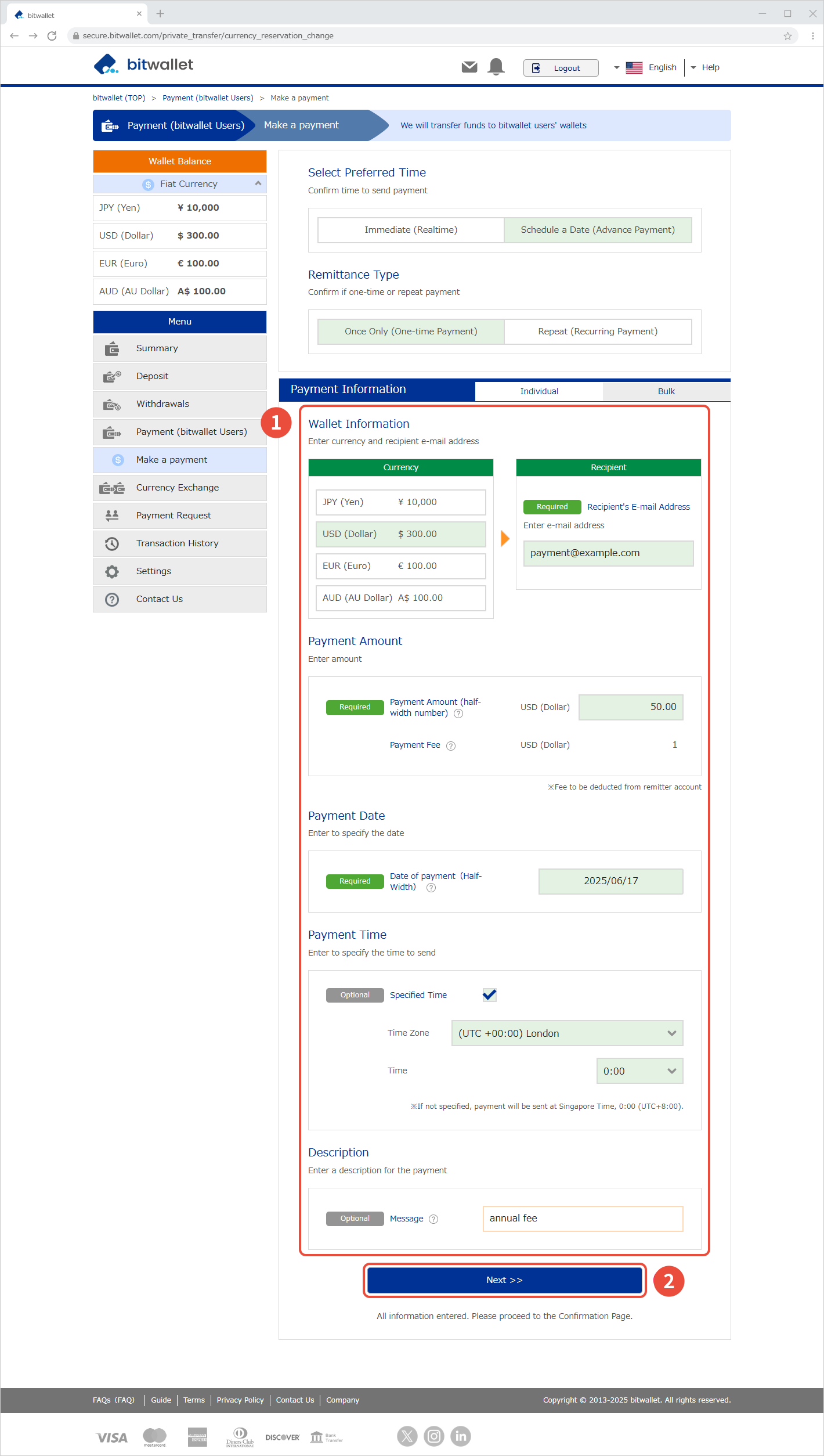The width and height of the screenshot is (824, 1456).
Task: Bookmark page with the star icon
Action: 787,36
